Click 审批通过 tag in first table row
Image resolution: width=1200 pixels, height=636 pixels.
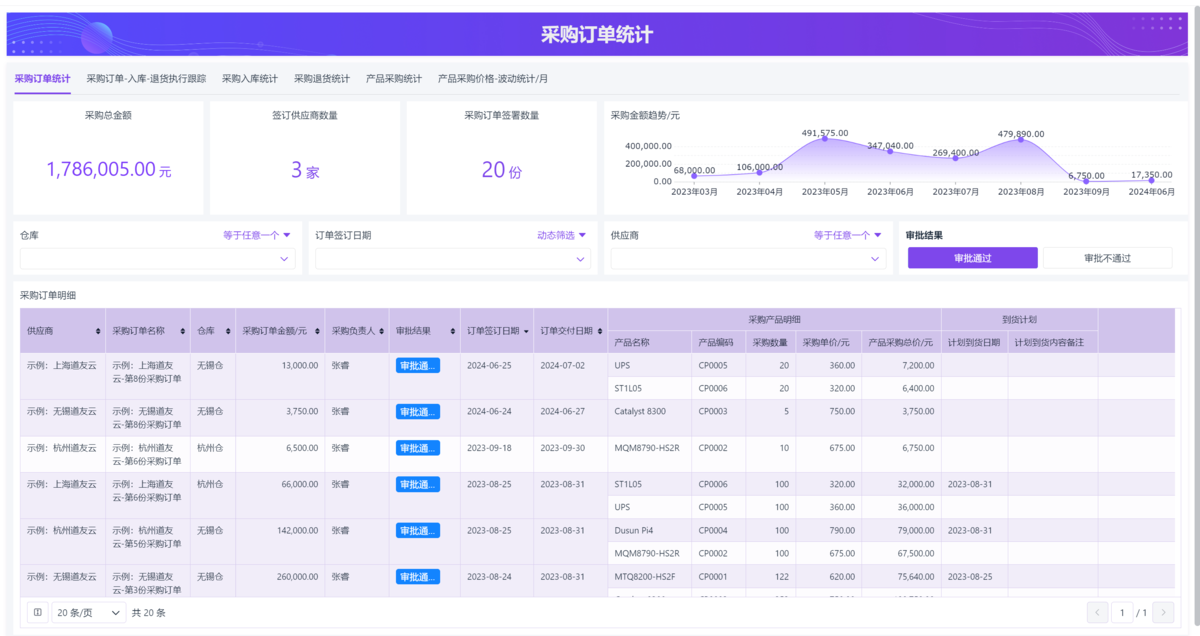pos(417,366)
